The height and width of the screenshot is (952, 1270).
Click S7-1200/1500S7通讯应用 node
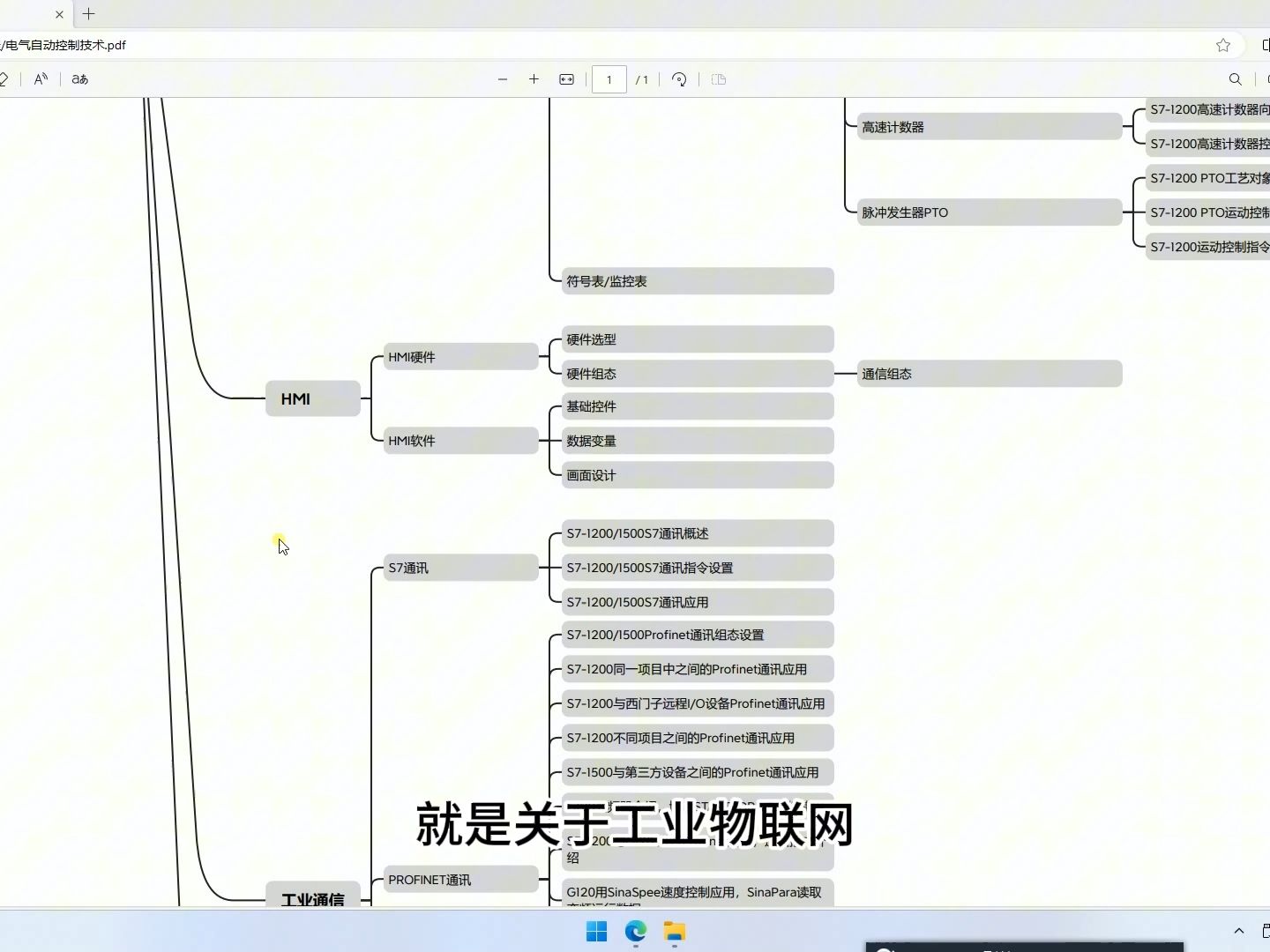pyautogui.click(x=698, y=602)
